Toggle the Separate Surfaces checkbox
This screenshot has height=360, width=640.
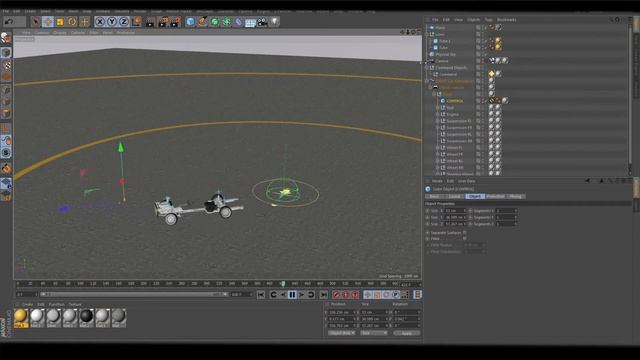(x=464, y=233)
